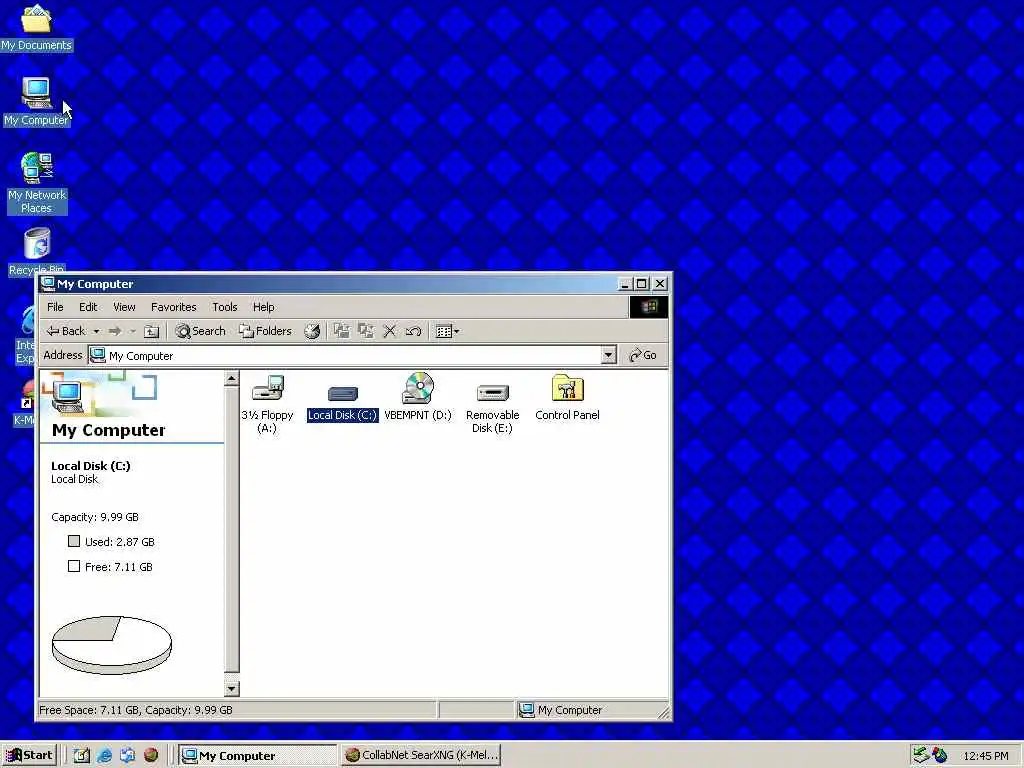
Task: Open the Views dropdown button
Action: coord(447,331)
